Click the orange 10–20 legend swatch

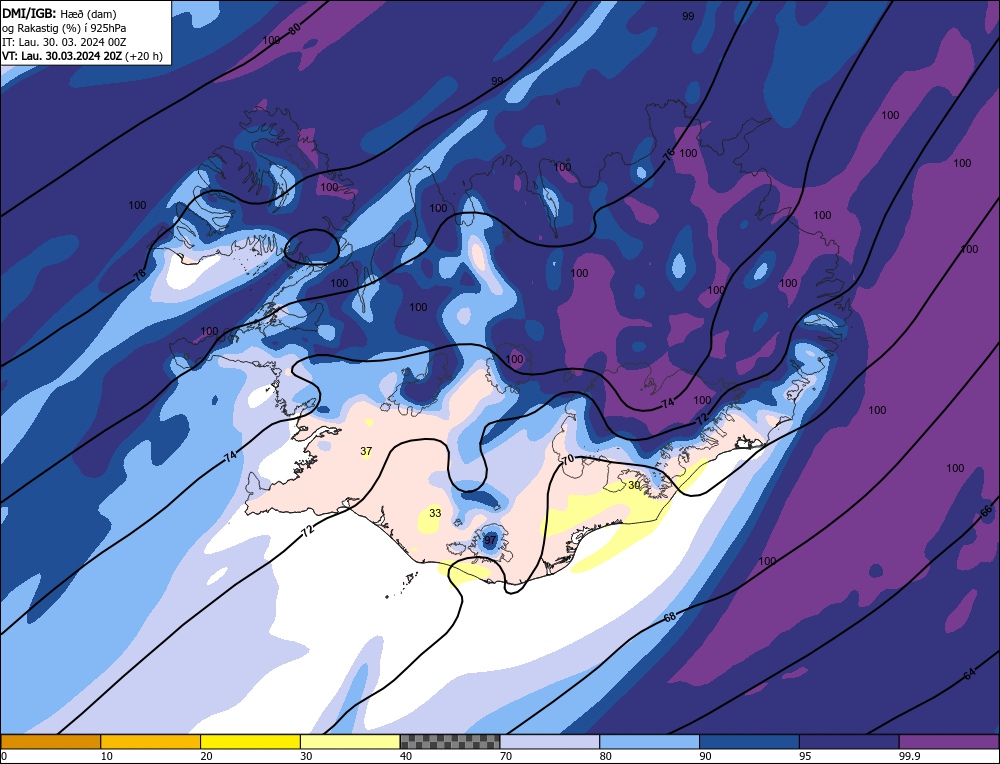pos(151,741)
